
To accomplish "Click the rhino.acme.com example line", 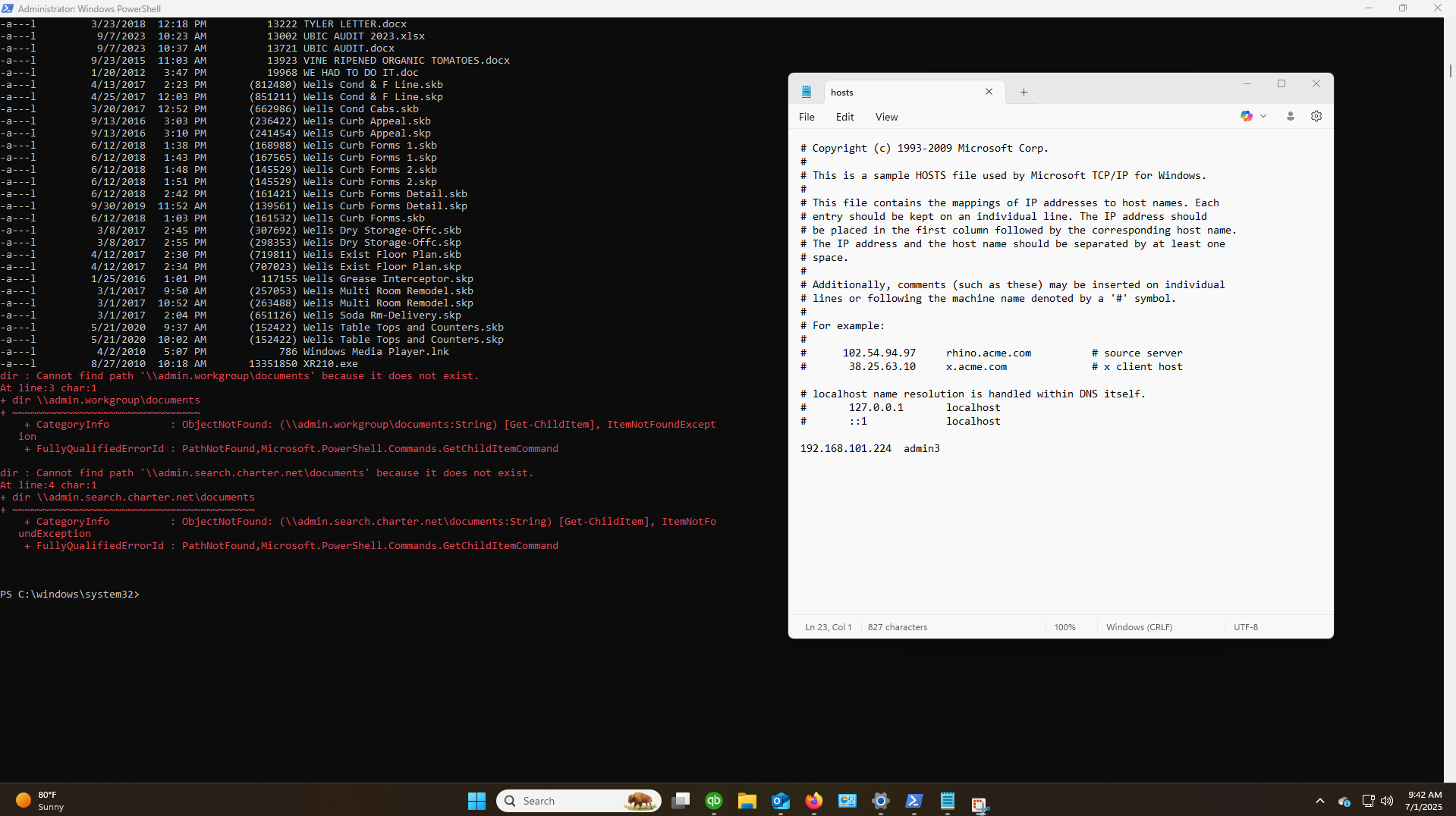I will click(x=991, y=353).
